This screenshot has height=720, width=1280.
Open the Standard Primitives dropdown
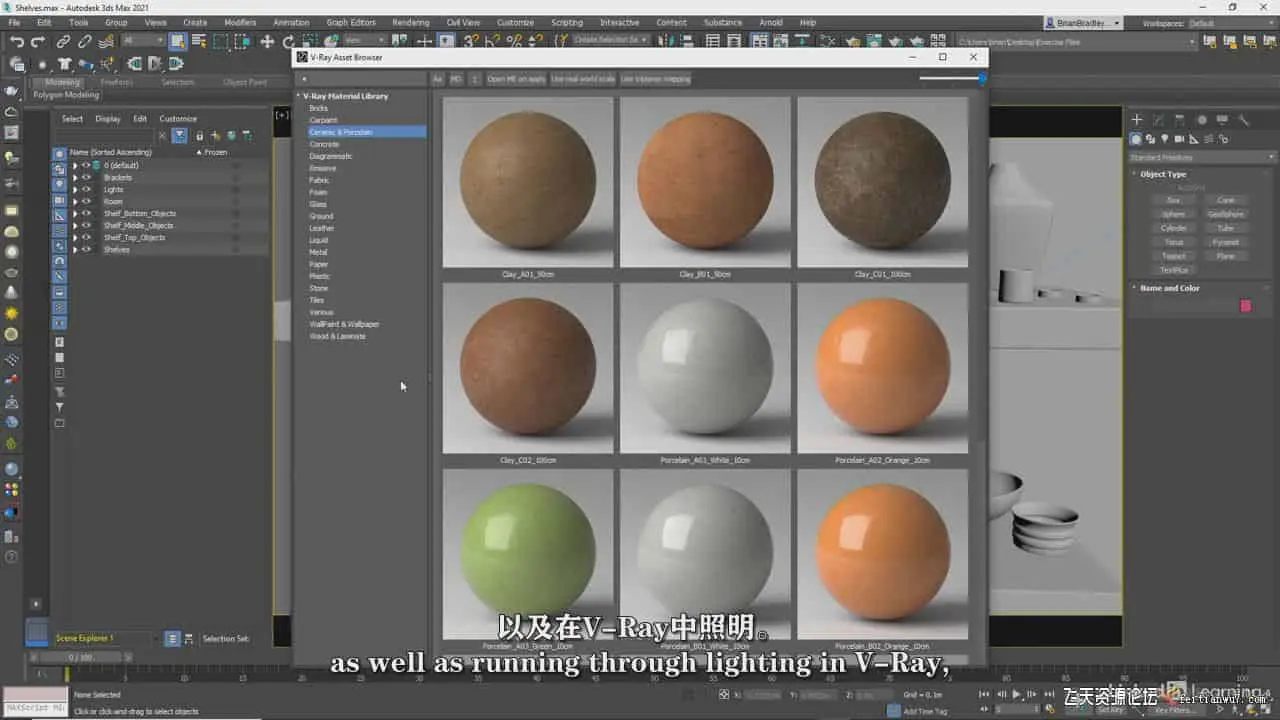coord(1202,157)
